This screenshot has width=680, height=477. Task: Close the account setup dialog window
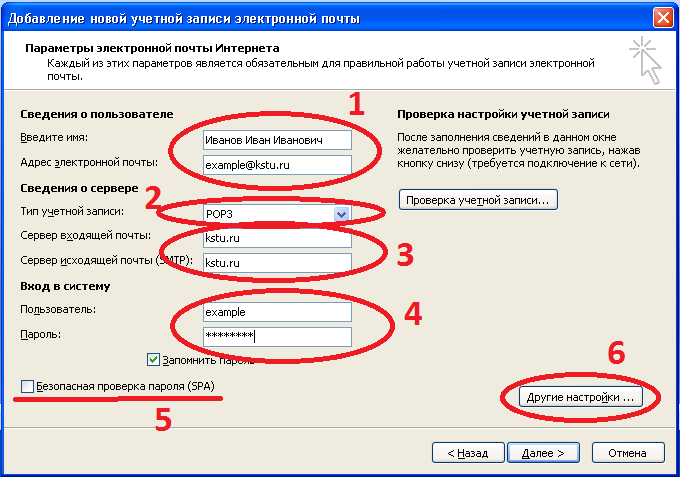click(x=662, y=17)
